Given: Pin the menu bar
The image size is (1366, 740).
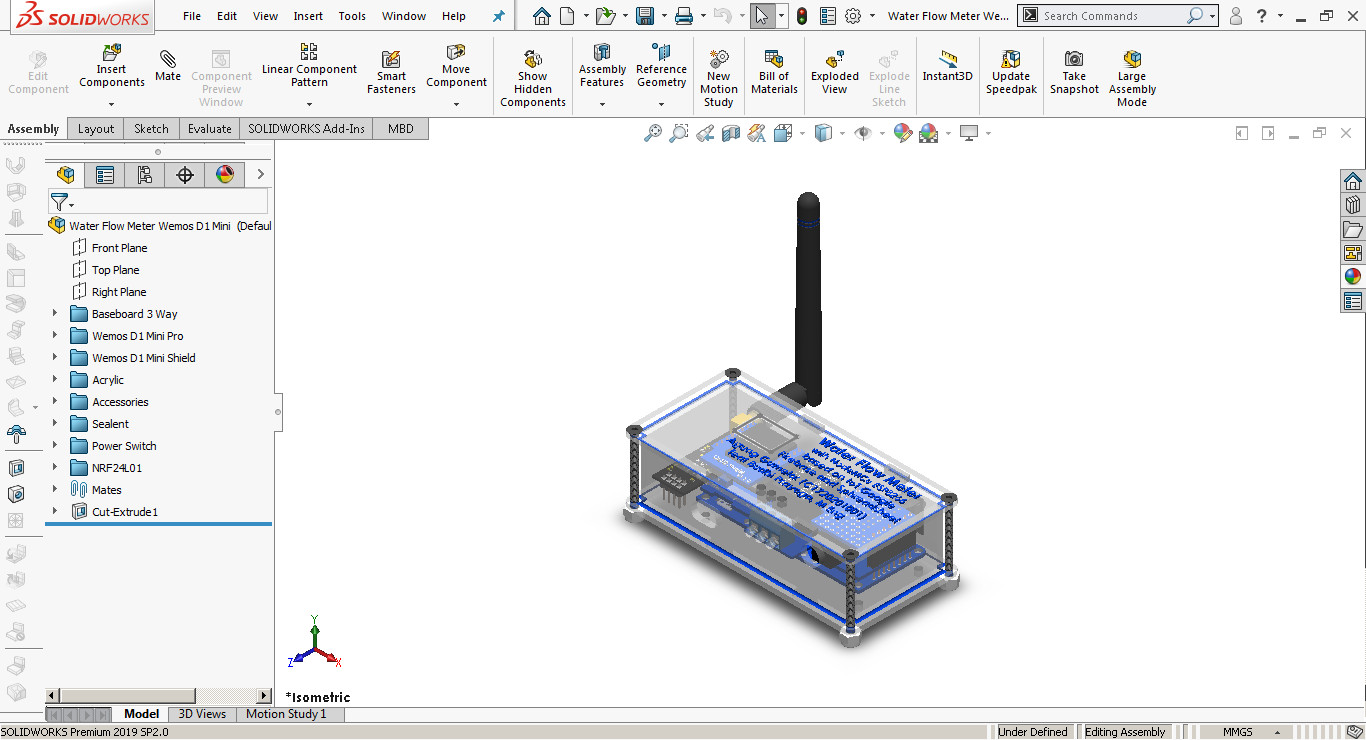Looking at the screenshot, I should [499, 16].
